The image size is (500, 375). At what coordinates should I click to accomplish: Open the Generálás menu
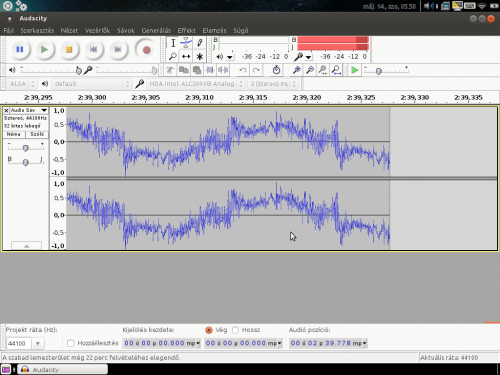point(156,30)
